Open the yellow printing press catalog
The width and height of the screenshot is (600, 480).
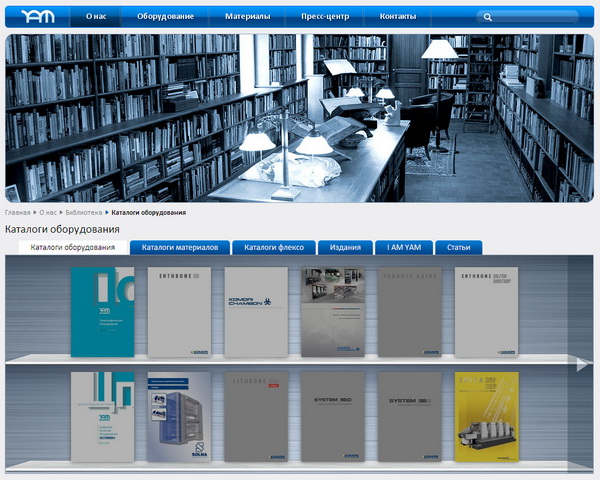click(x=487, y=417)
